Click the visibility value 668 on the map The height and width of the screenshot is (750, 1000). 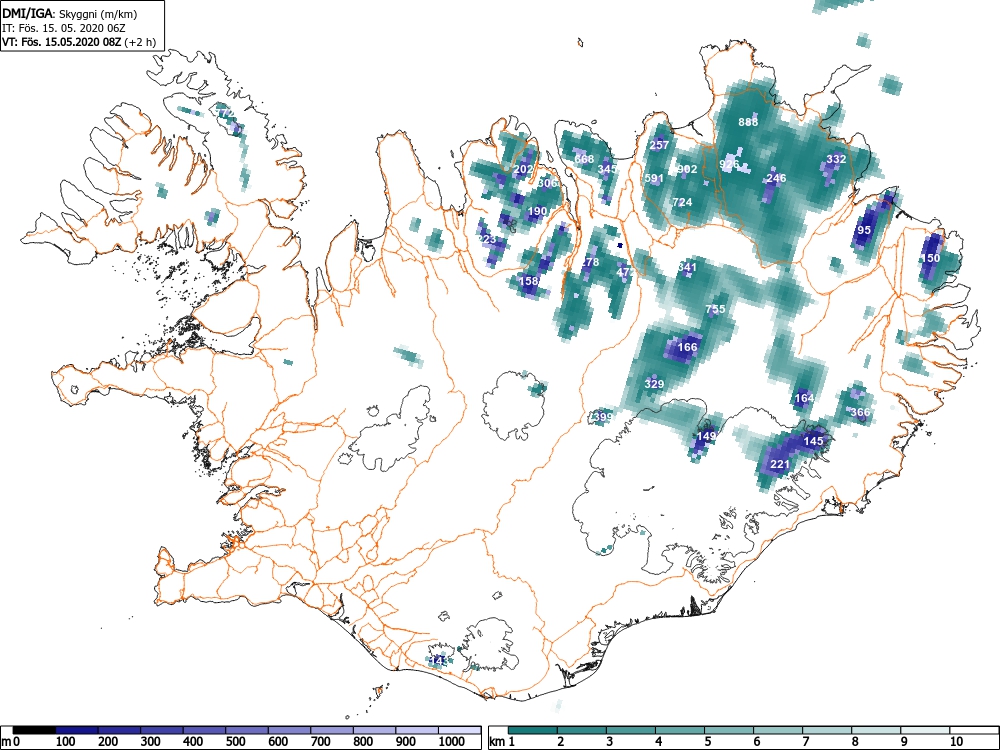point(584,159)
